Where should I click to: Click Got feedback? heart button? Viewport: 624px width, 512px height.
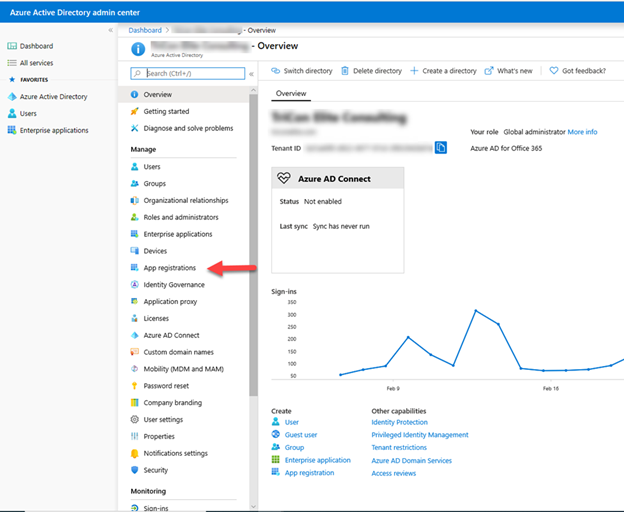pos(578,71)
